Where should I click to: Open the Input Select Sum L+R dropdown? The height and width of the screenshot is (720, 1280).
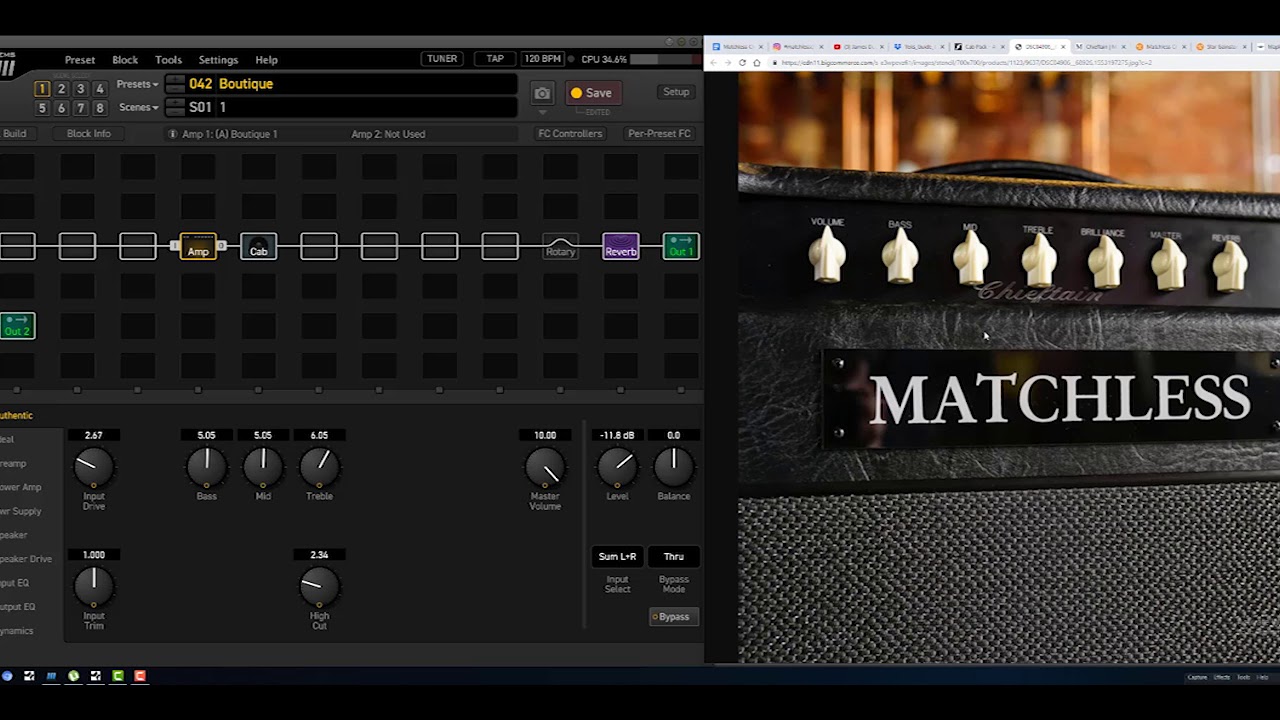[x=617, y=557]
